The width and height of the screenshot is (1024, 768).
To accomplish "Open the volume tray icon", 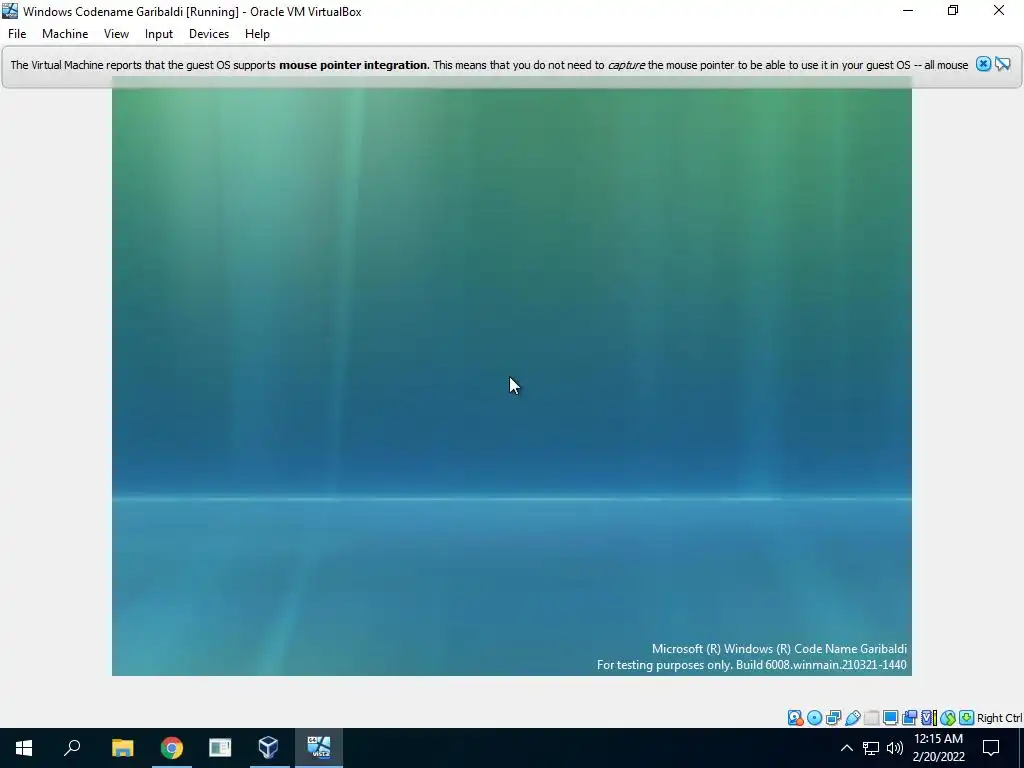I will tap(895, 748).
